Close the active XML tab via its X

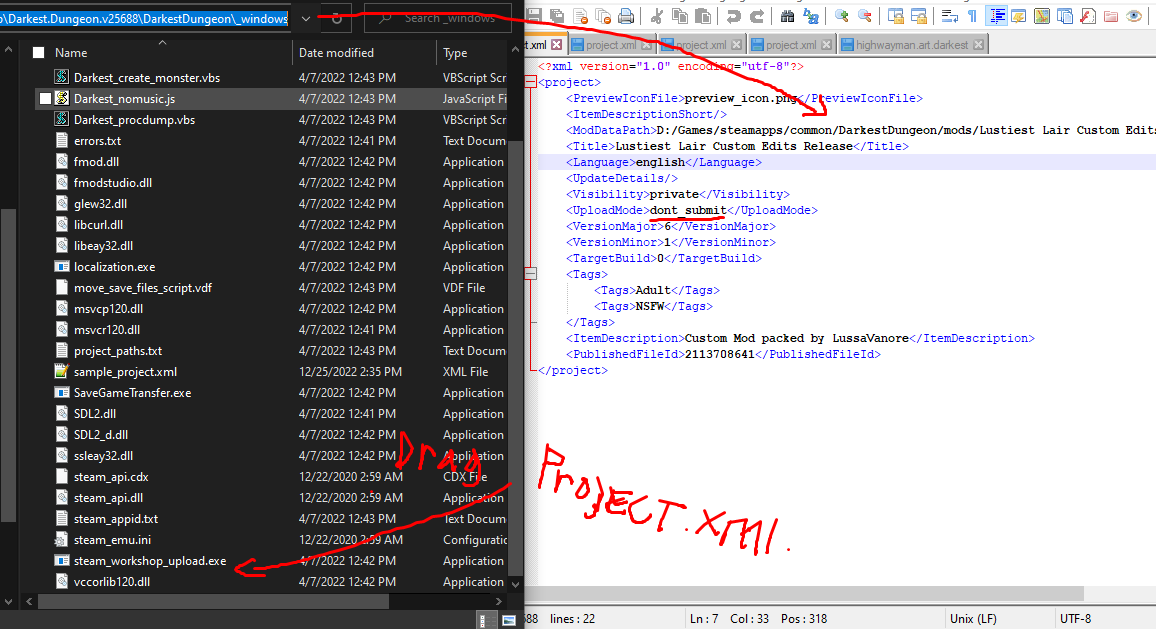(x=557, y=45)
